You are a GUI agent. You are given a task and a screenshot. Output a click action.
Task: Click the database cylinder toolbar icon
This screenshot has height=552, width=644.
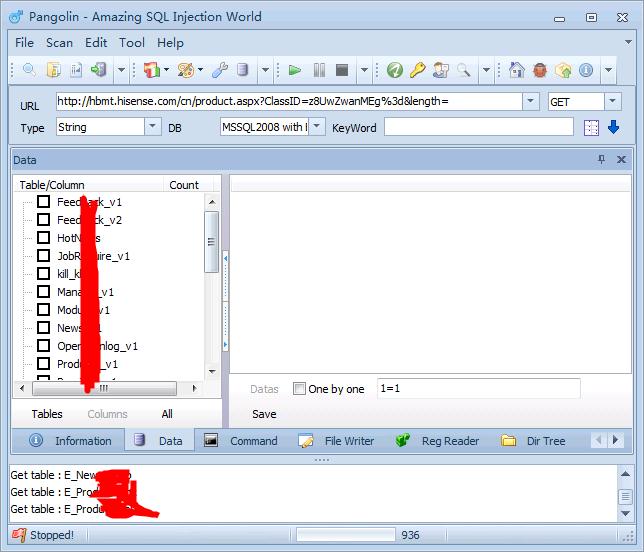point(242,70)
